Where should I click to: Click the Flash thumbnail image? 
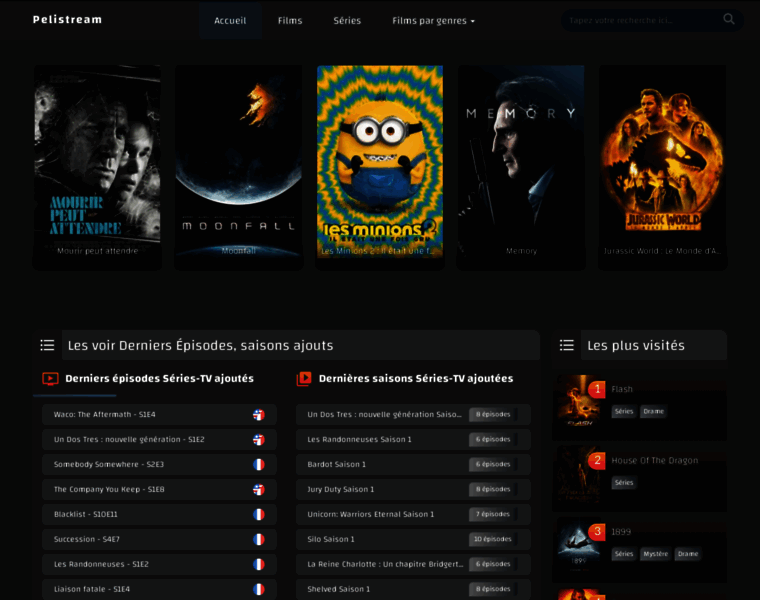[x=579, y=403]
